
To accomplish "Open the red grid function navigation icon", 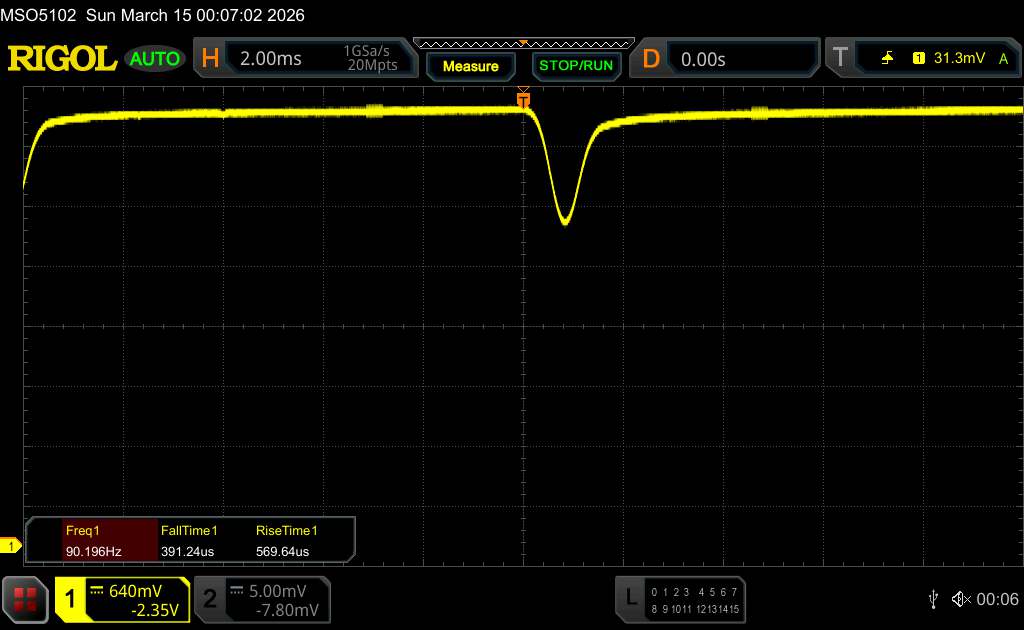I will (x=26, y=598).
